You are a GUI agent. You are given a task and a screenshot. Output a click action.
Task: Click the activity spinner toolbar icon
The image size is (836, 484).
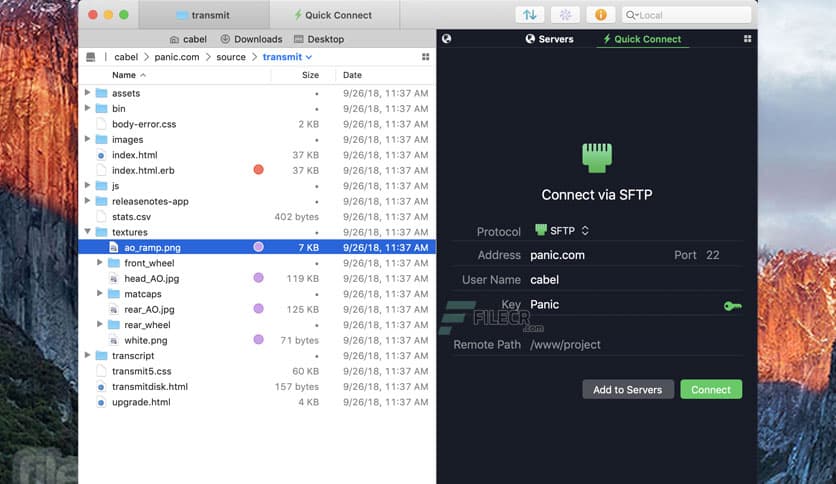point(565,15)
